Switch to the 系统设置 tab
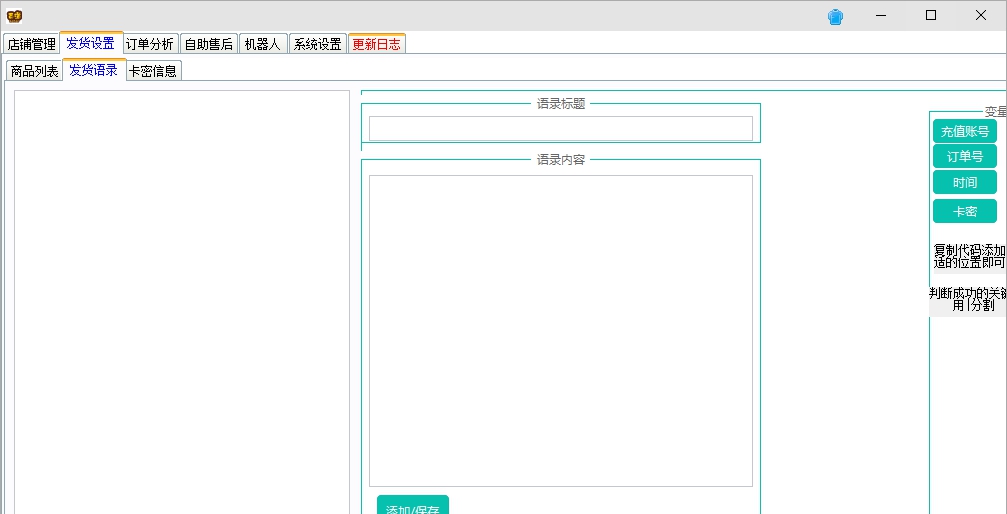The height and width of the screenshot is (514, 1007). pyautogui.click(x=317, y=44)
